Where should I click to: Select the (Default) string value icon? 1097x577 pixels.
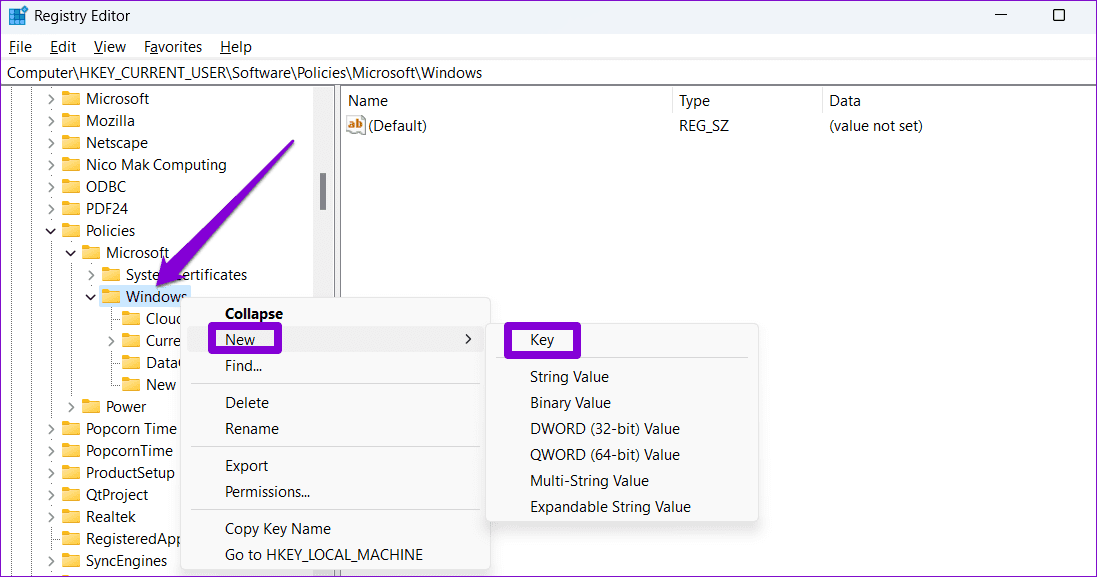[355, 125]
